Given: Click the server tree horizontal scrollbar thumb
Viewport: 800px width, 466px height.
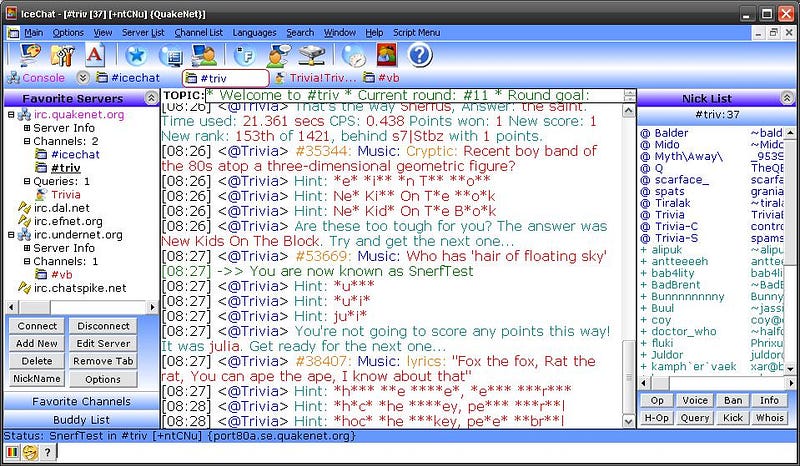Looking at the screenshot, I should [x=35, y=307].
